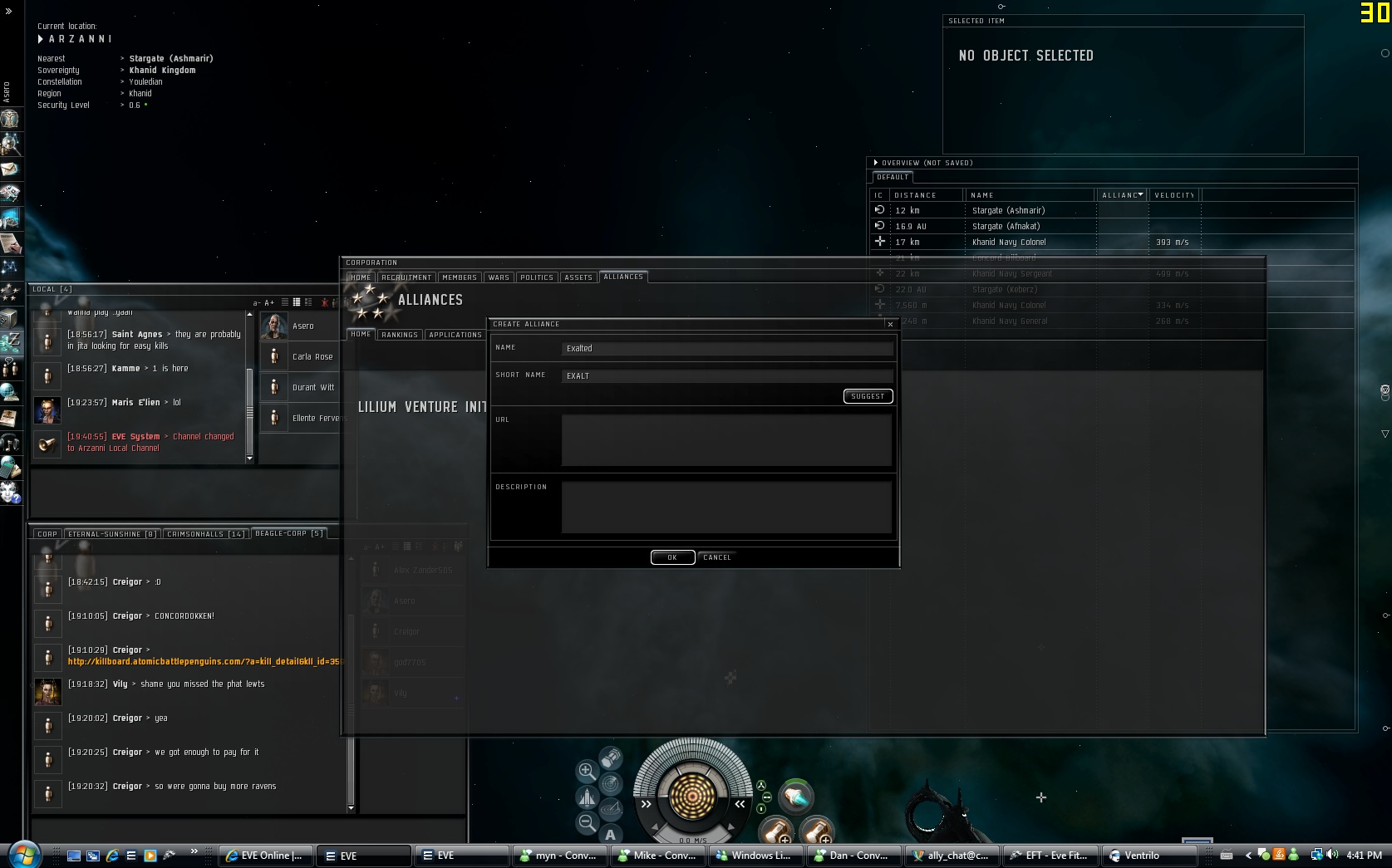This screenshot has width=1392, height=868.
Task: Select the Crimsonhalls chat channel tab
Action: 205,534
